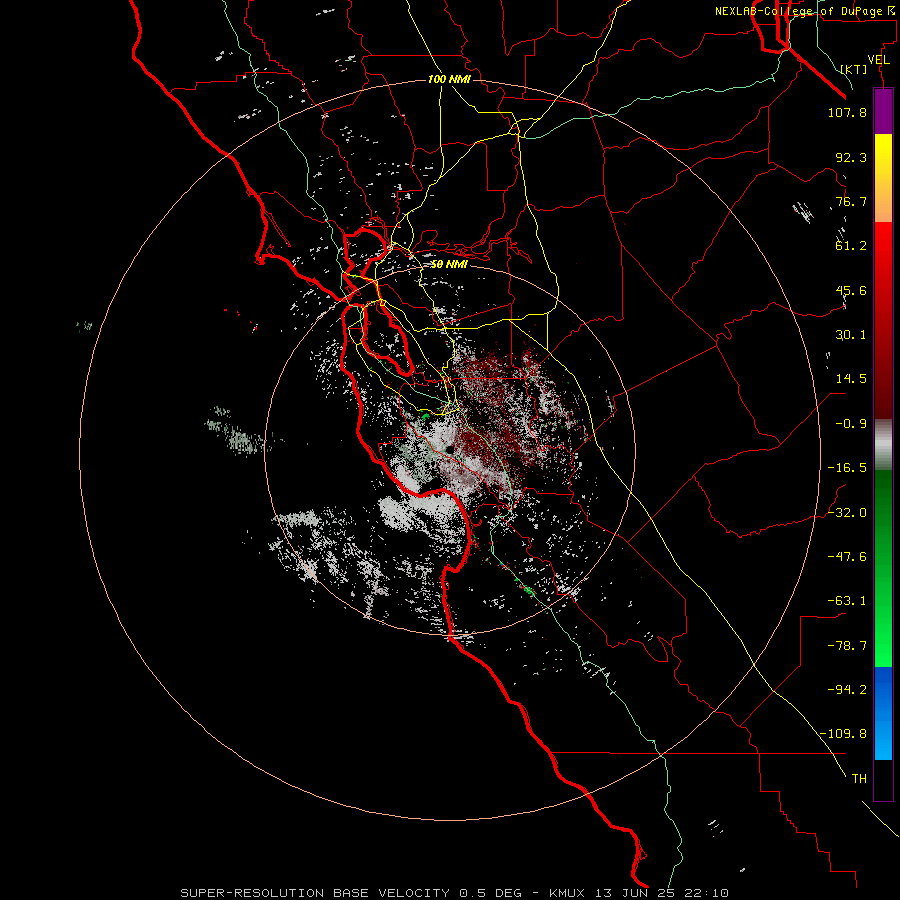Image resolution: width=900 pixels, height=900 pixels.
Task: Pick the dark green segment near -32.0
Action: (883, 508)
